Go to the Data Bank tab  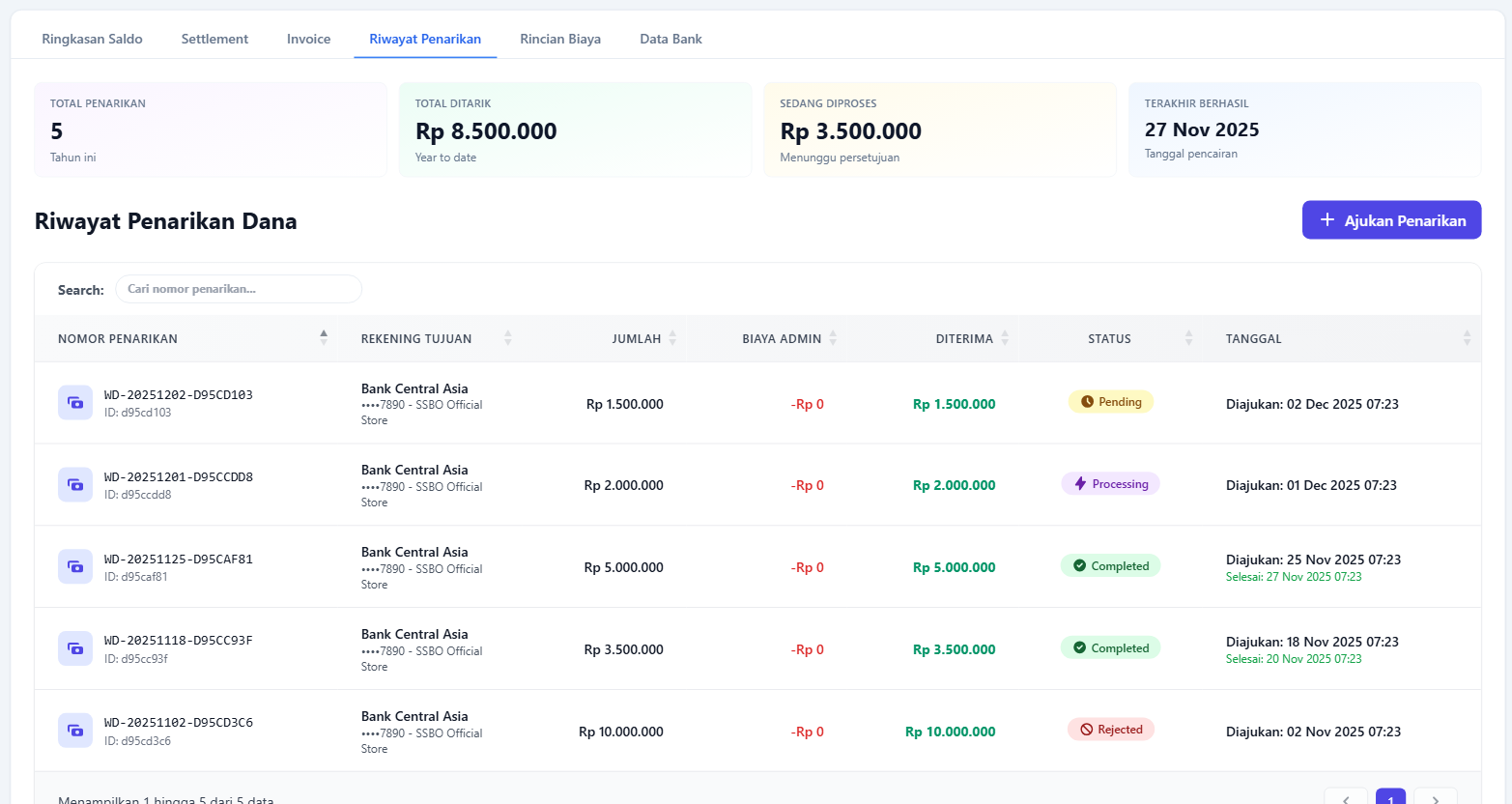(670, 39)
